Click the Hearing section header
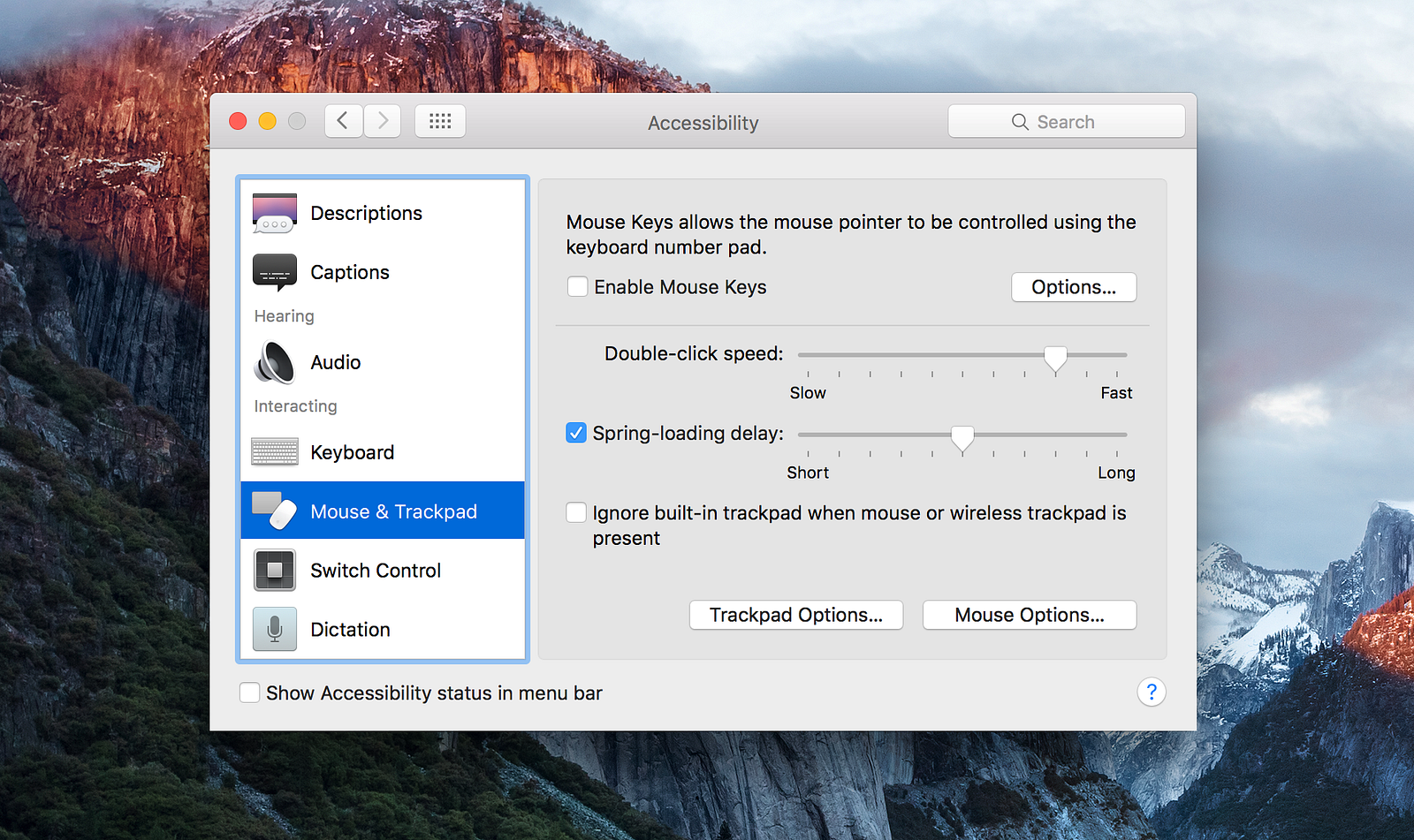 [285, 316]
